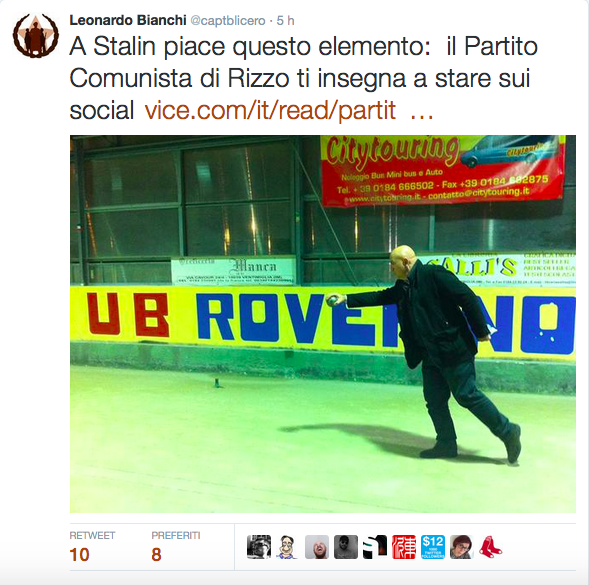Click the Leonardo Bianchi display name

(x=128, y=20)
